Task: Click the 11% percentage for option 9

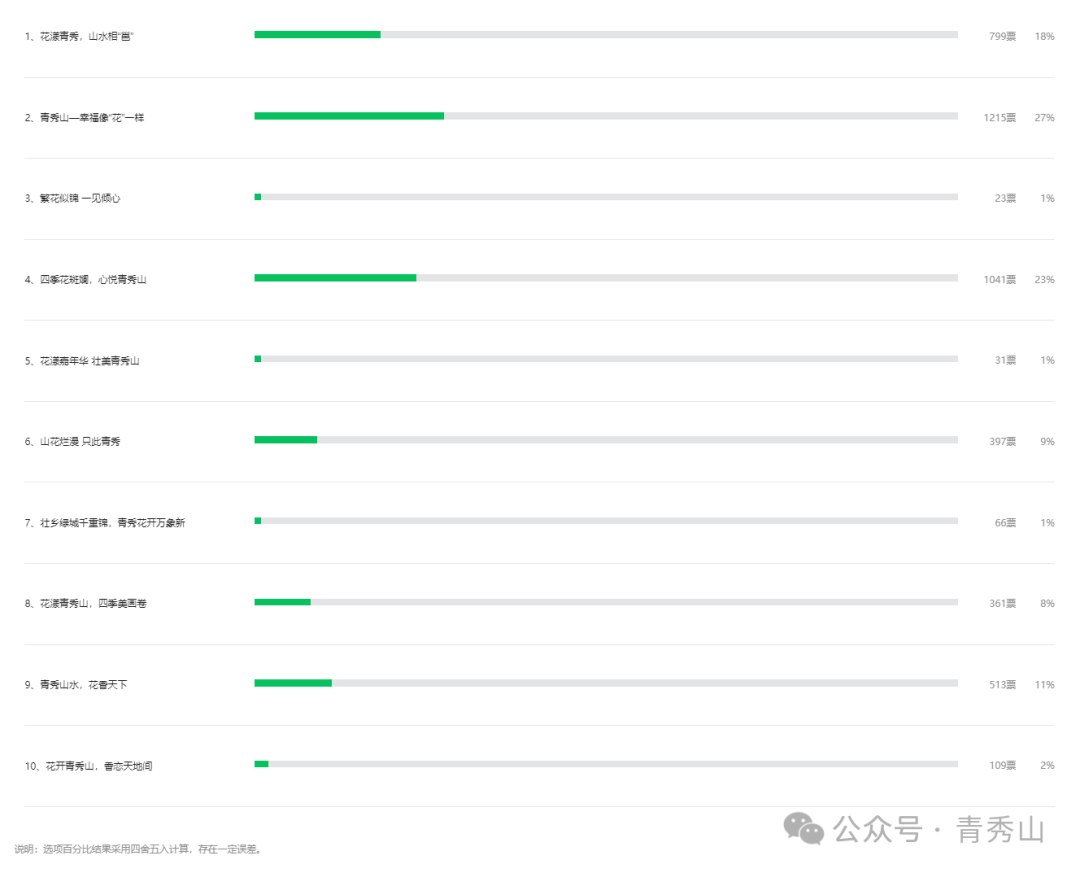Action: 1044,685
